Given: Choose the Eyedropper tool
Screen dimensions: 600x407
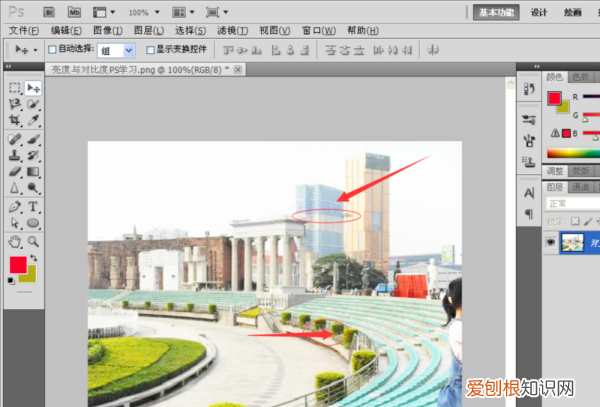Looking at the screenshot, I should [x=33, y=120].
